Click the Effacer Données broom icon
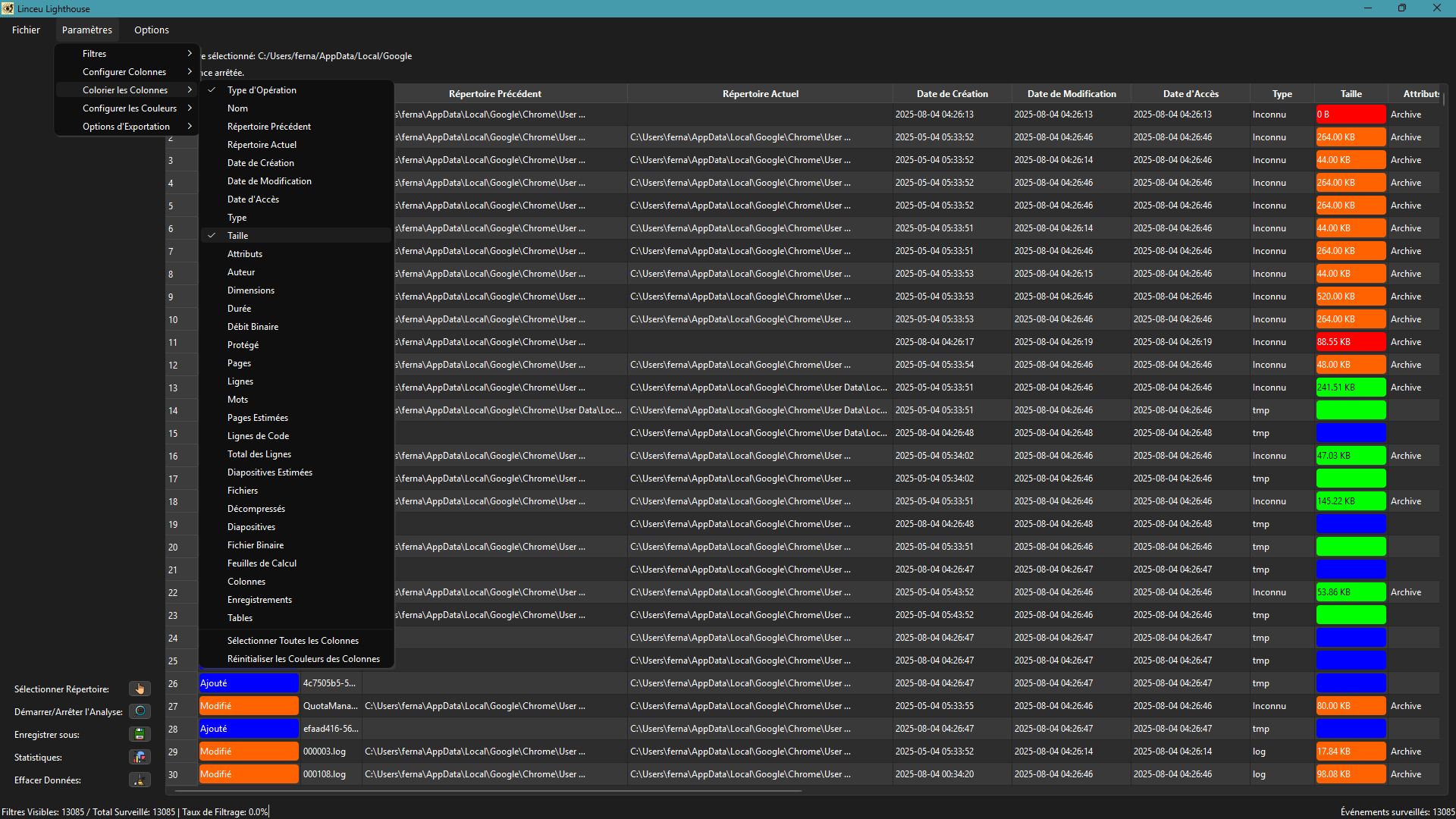The width and height of the screenshot is (1456, 819). click(x=140, y=780)
